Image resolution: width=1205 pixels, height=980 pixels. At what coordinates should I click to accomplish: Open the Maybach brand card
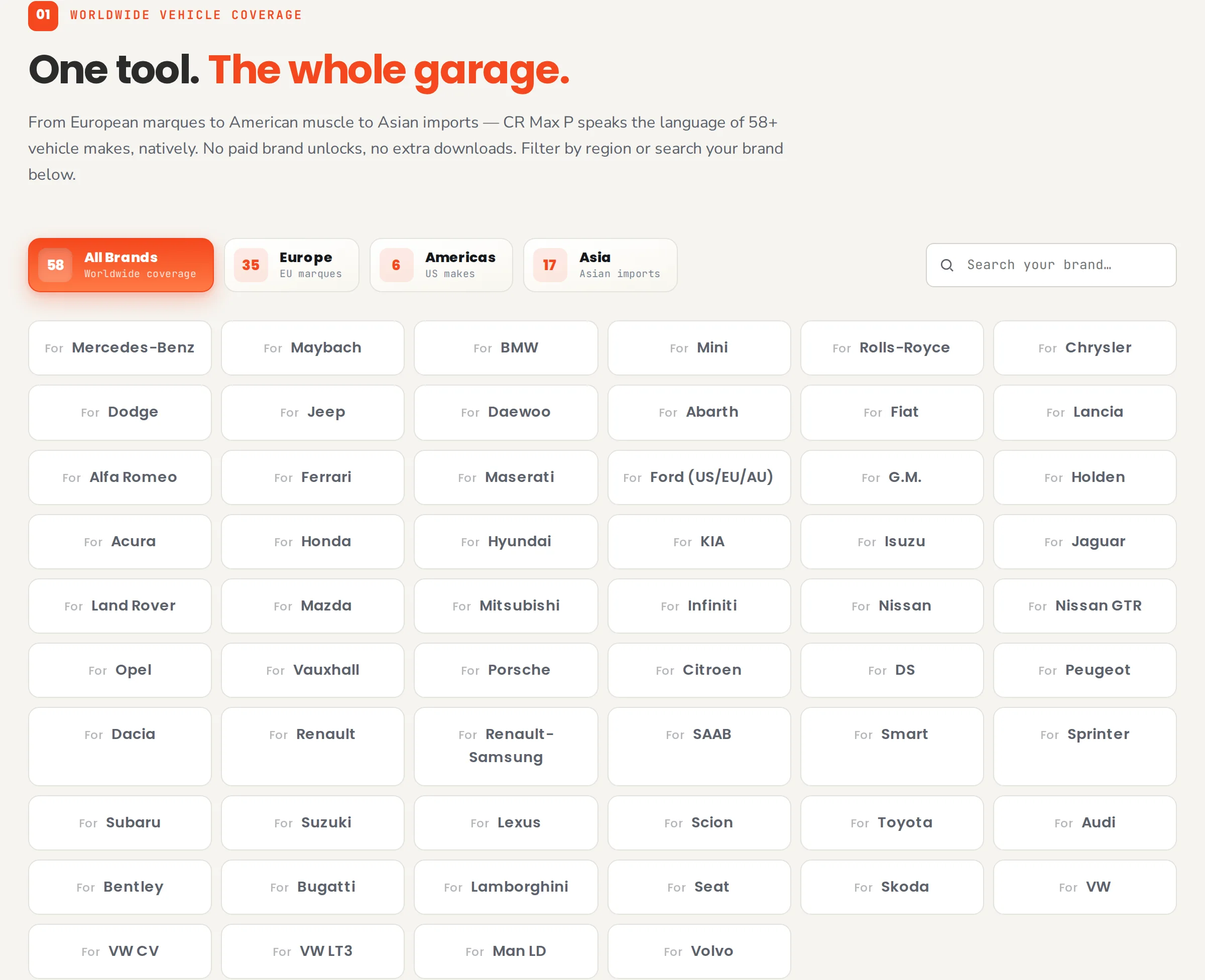(313, 348)
